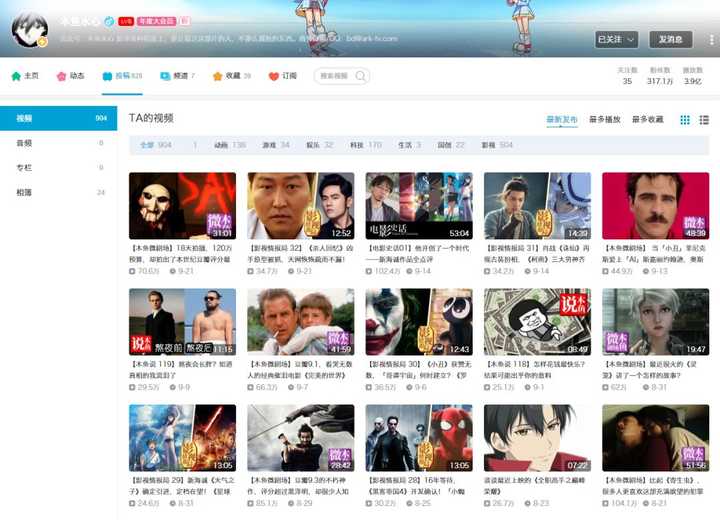This screenshot has height=520, width=720.
Task: Open the 【电影史话01】 video title link
Action: (419, 254)
